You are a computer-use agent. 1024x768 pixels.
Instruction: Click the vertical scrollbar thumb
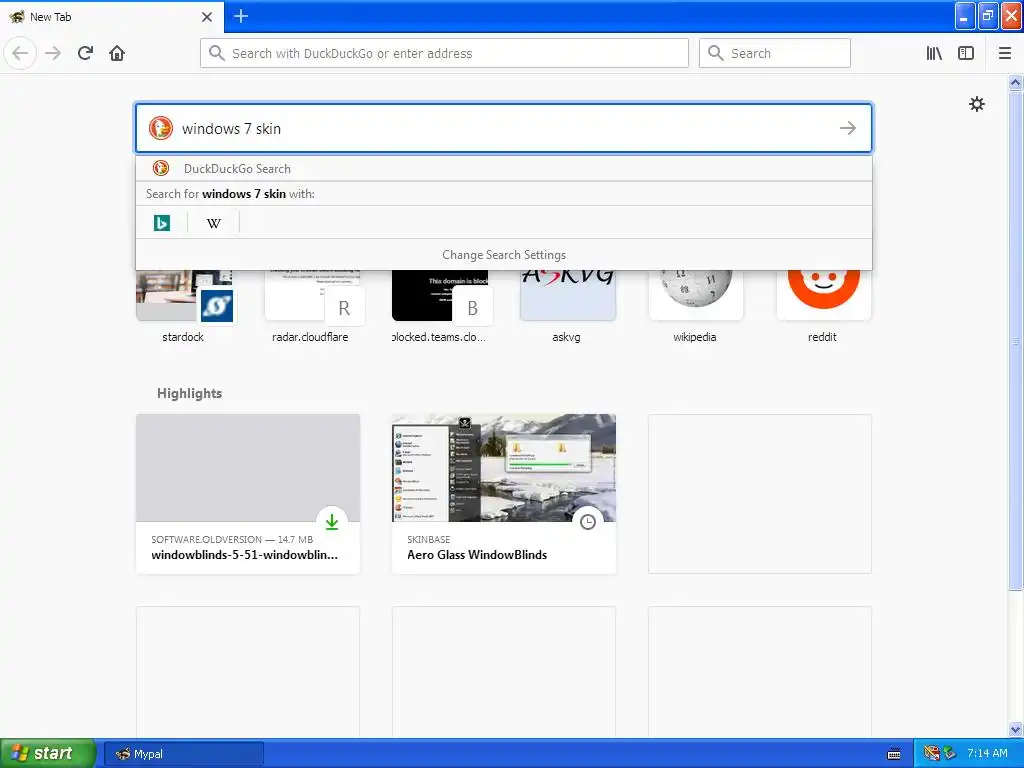coord(1016,340)
